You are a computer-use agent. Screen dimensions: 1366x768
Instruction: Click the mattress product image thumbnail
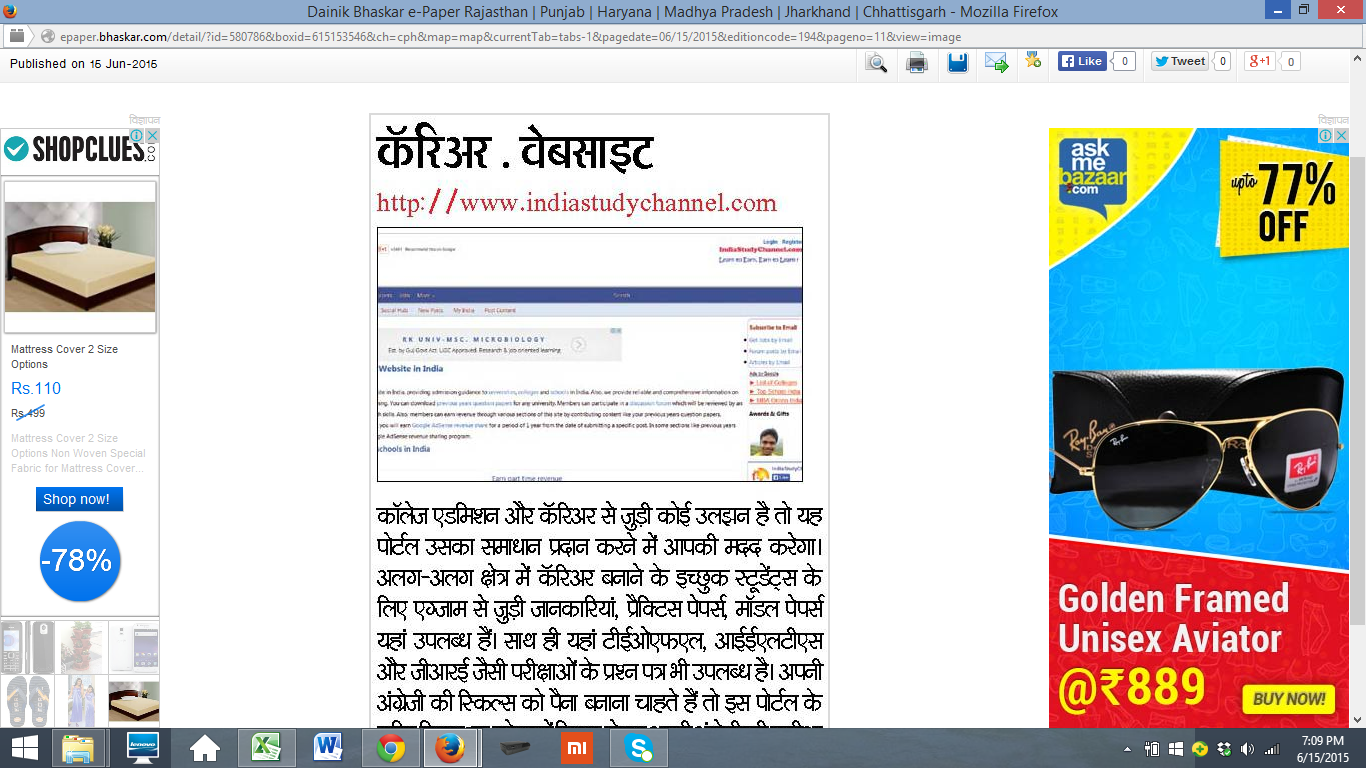click(80, 256)
